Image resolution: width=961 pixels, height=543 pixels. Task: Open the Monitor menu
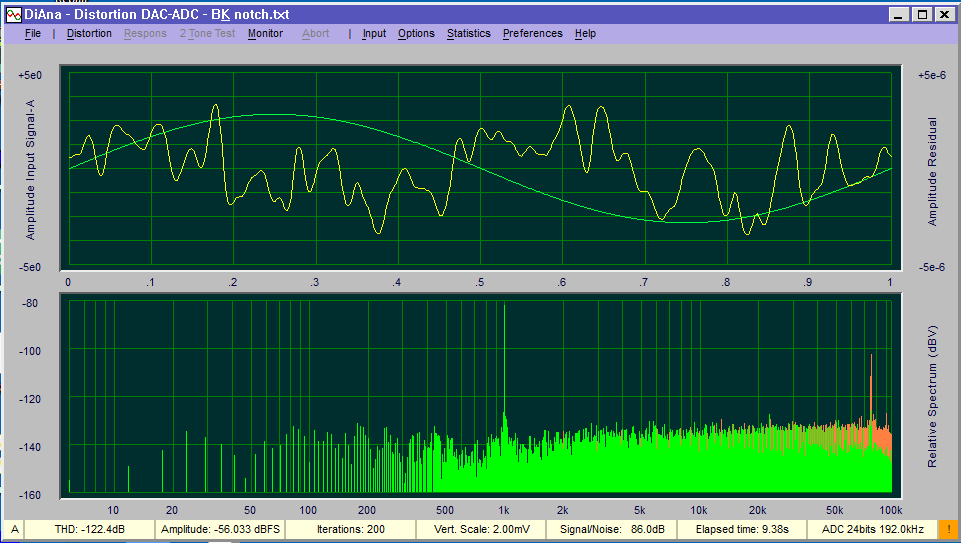(265, 34)
